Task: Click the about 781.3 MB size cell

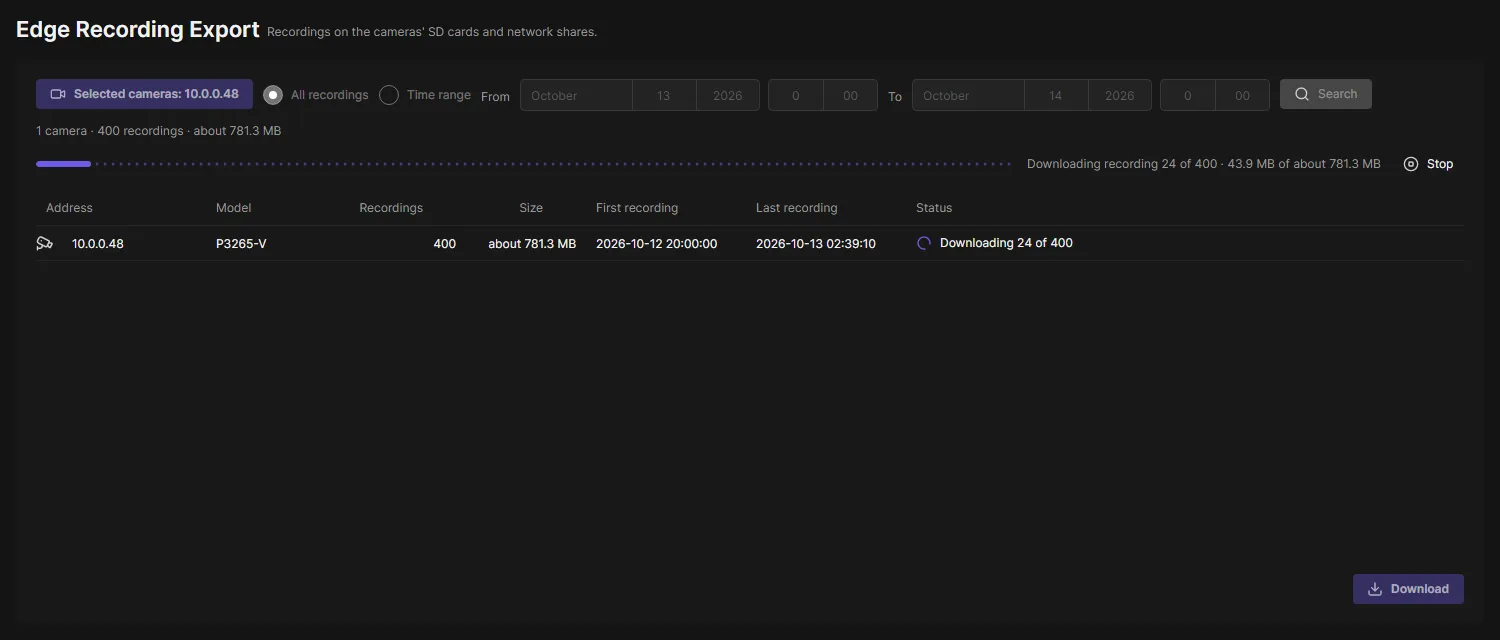Action: tap(532, 244)
